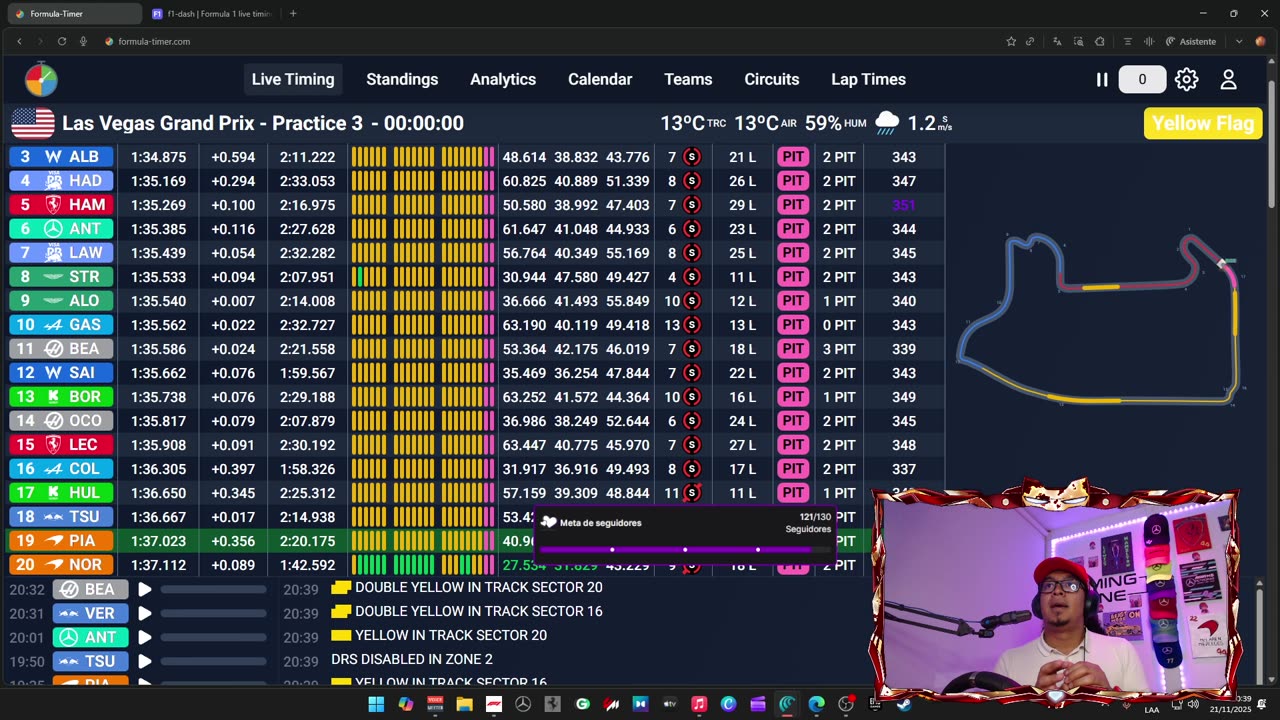Open the Circuits page
Image resolution: width=1280 pixels, height=720 pixels.
(772, 80)
